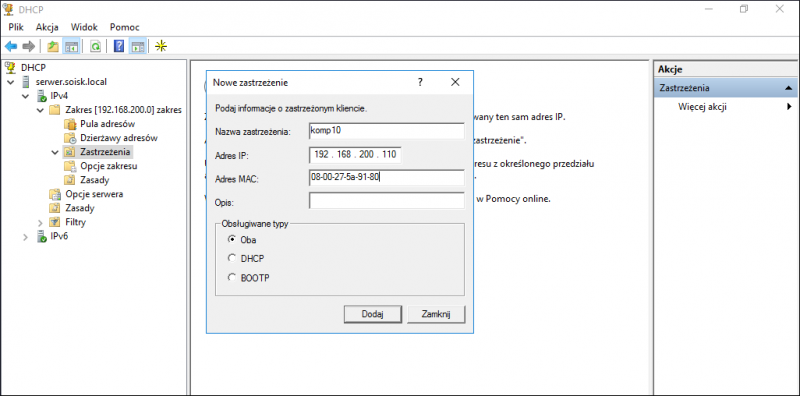The image size is (800, 396).
Task: Select the serwer.soisk.local server icon
Action: (x=26, y=82)
